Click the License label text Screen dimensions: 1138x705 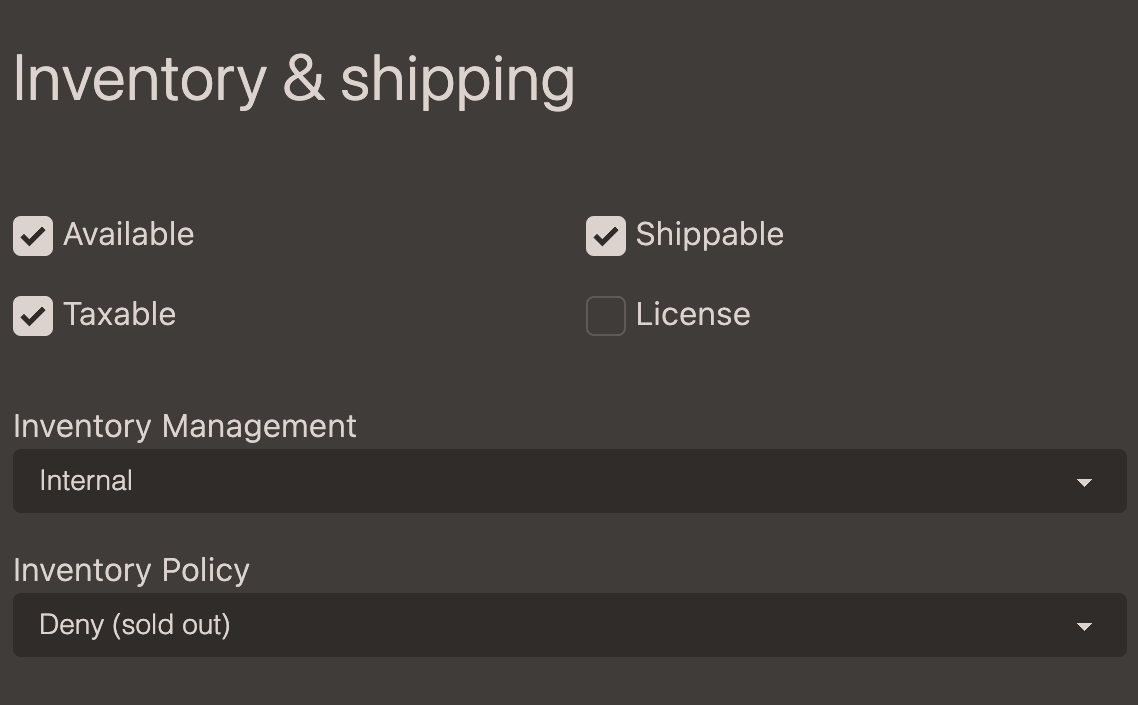tap(693, 315)
